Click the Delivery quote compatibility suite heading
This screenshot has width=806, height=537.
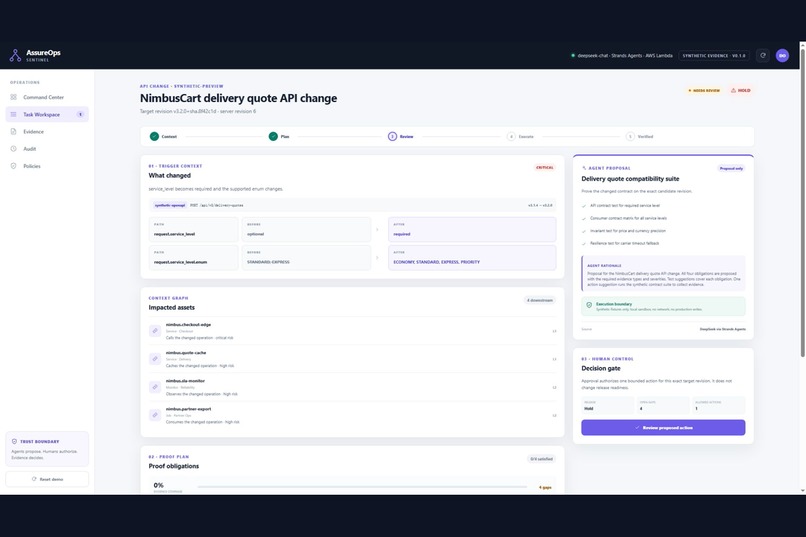coord(630,179)
